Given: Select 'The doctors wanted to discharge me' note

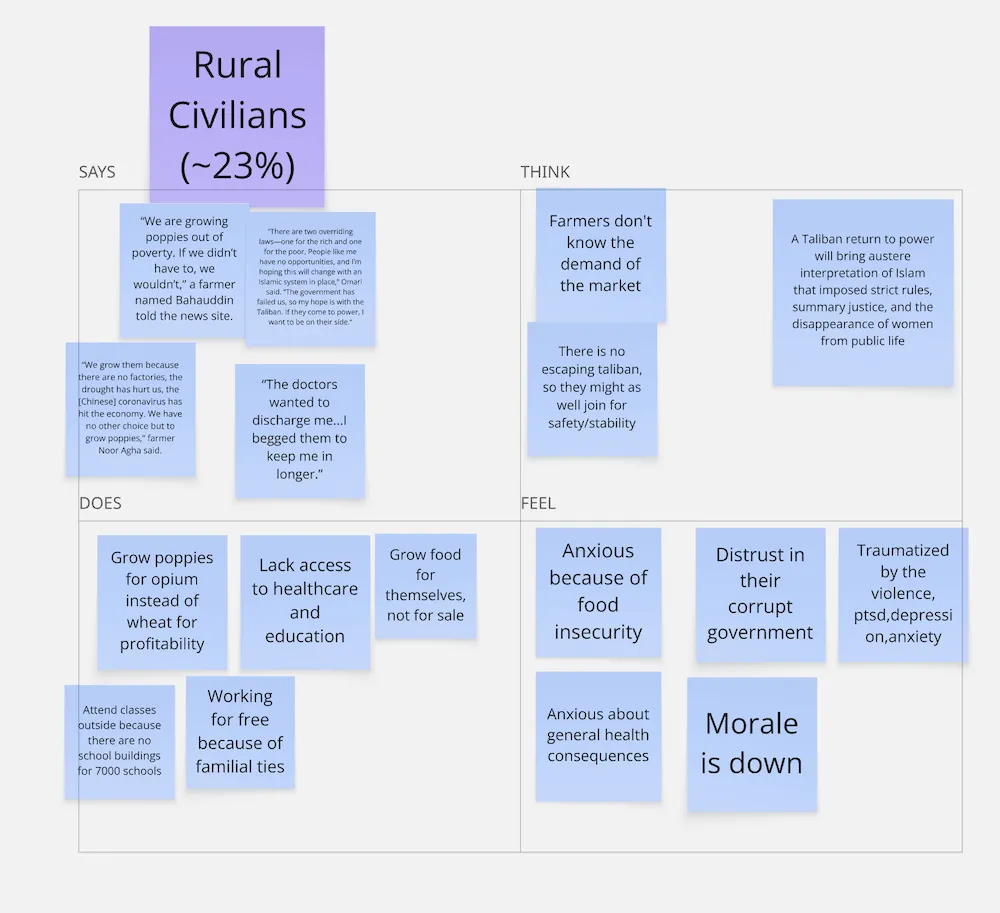Looking at the screenshot, I should coord(300,431).
